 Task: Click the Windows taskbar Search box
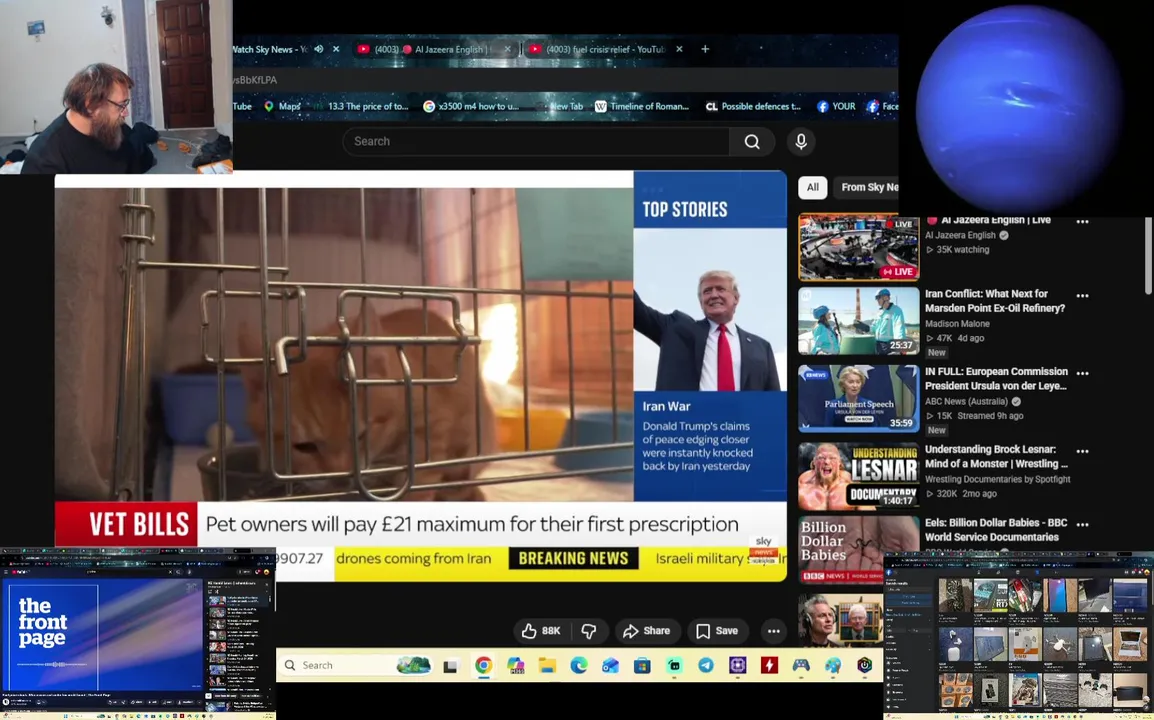click(x=358, y=665)
